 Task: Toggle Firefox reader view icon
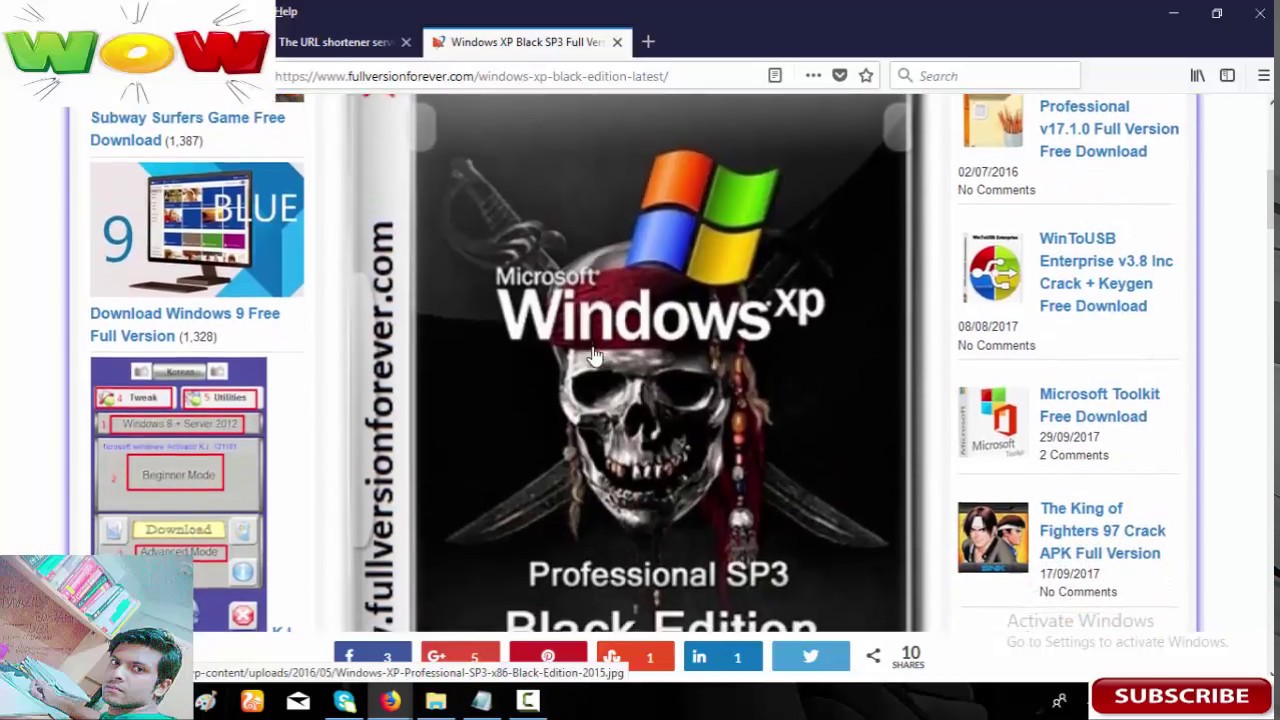(x=775, y=75)
